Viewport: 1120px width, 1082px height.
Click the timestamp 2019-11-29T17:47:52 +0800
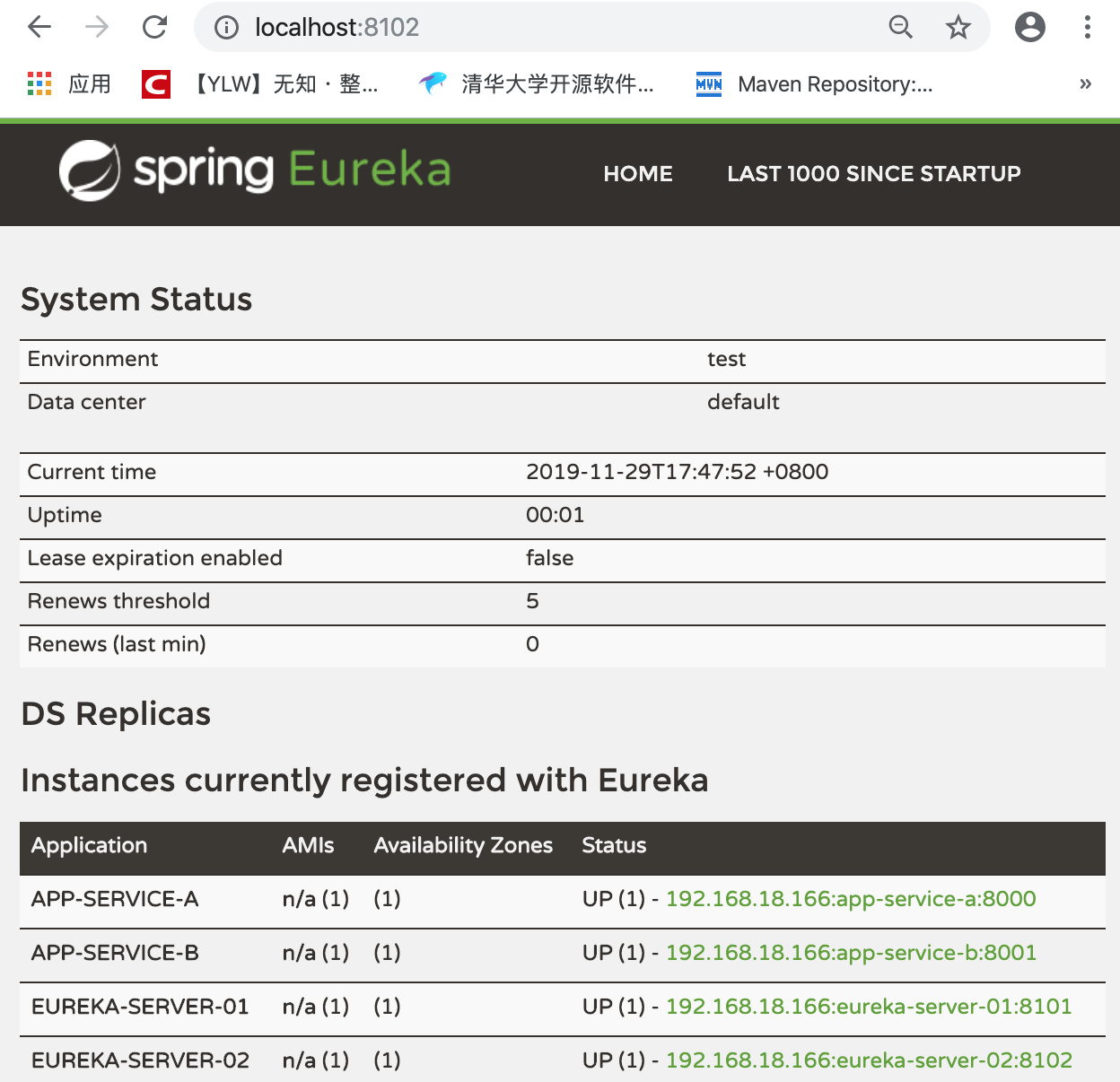click(x=677, y=472)
